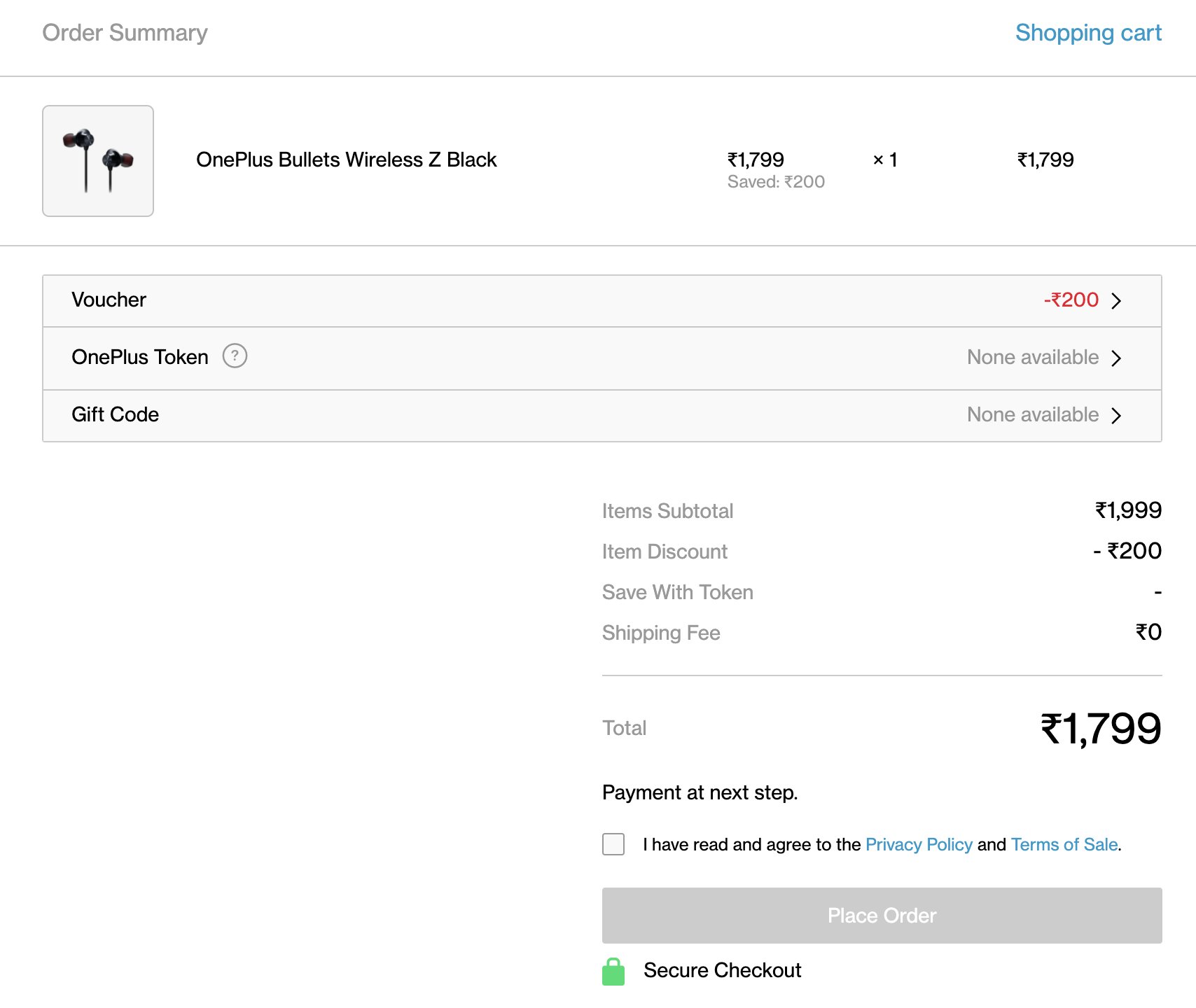Click the Order Summary heading
This screenshot has width=1196, height=1008.
click(x=125, y=33)
